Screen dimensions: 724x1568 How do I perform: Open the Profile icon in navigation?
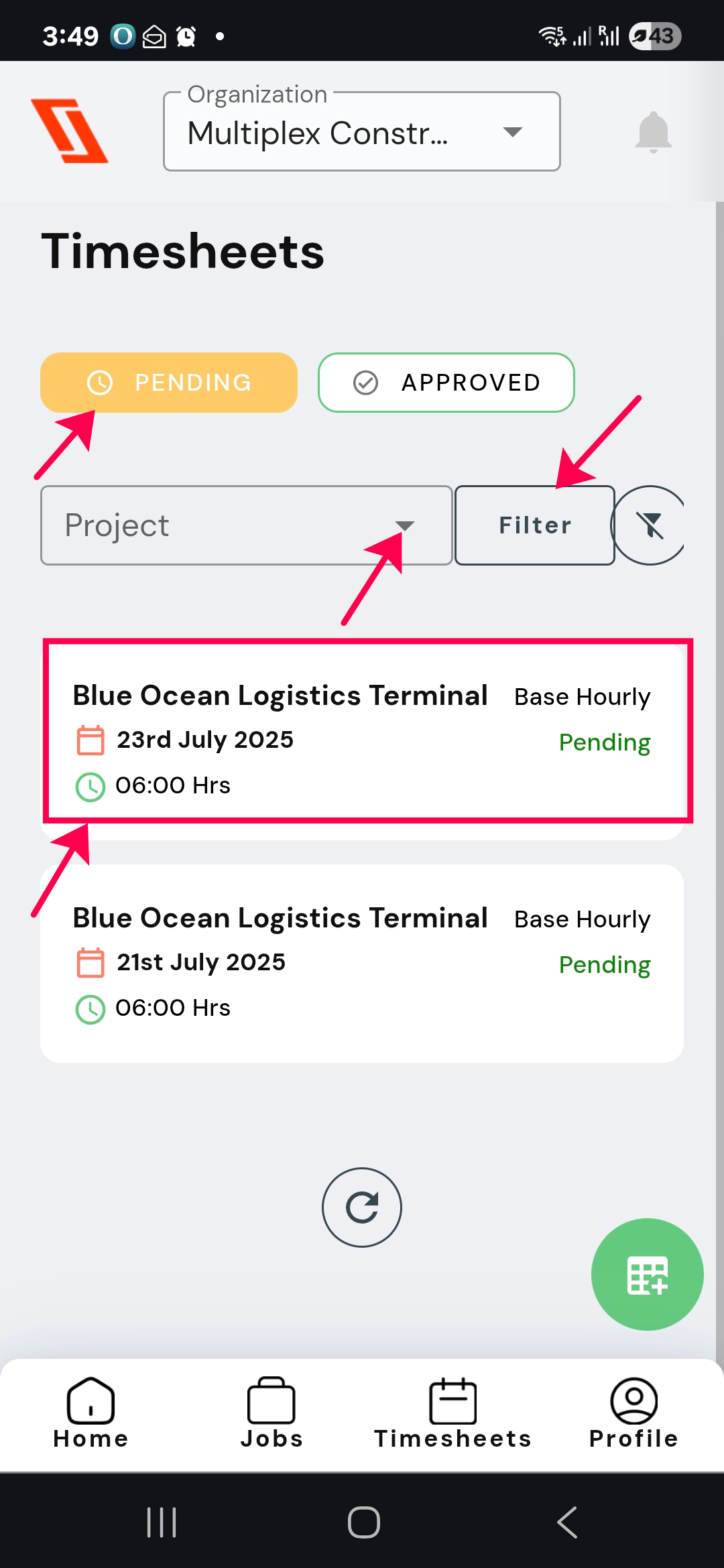(633, 1400)
